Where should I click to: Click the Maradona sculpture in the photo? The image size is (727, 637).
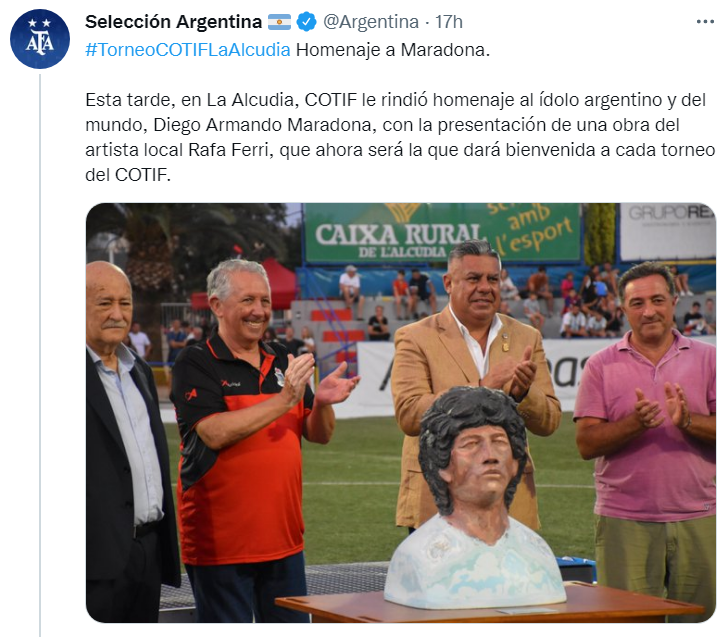pyautogui.click(x=474, y=498)
